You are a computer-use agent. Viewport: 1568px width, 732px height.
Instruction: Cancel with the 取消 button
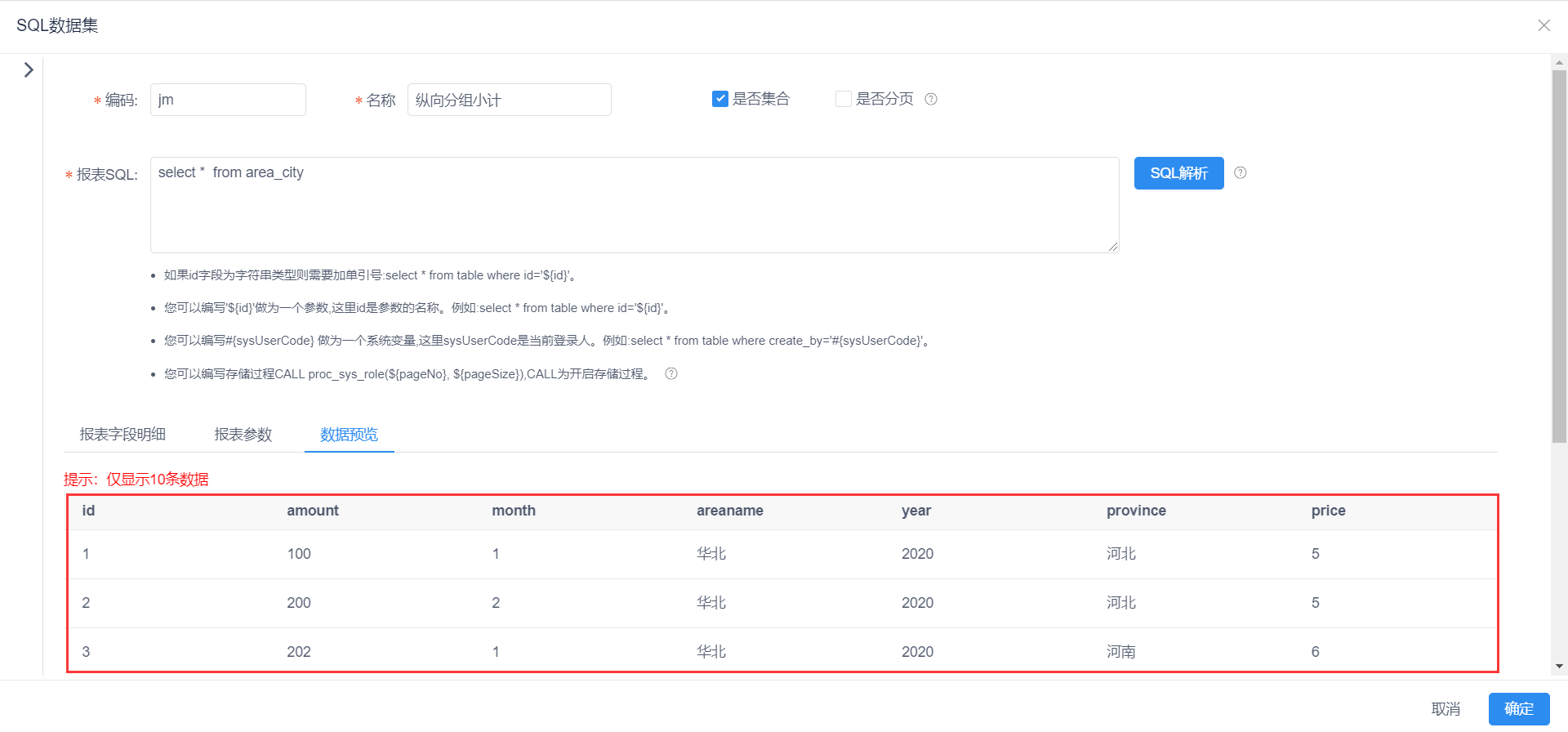coord(1445,709)
